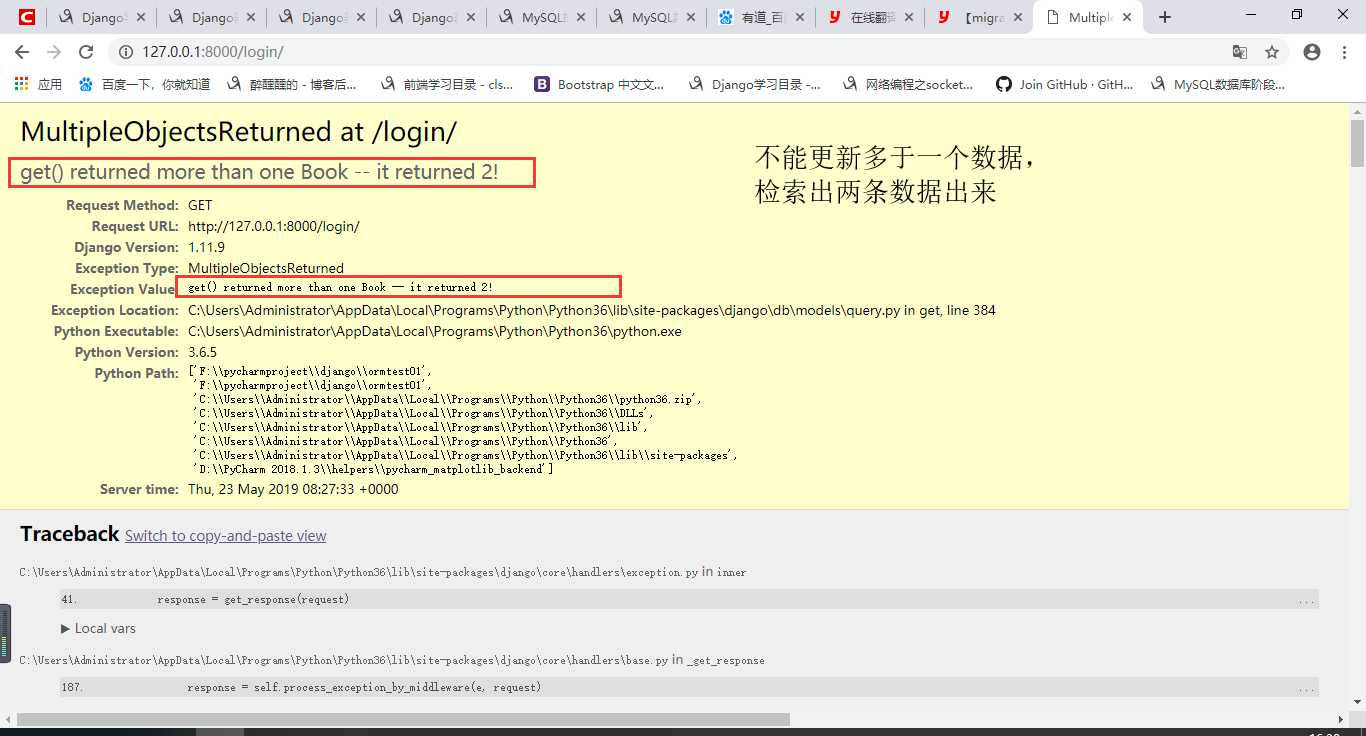
Task: Expand the Local vars section
Action: [x=98, y=628]
